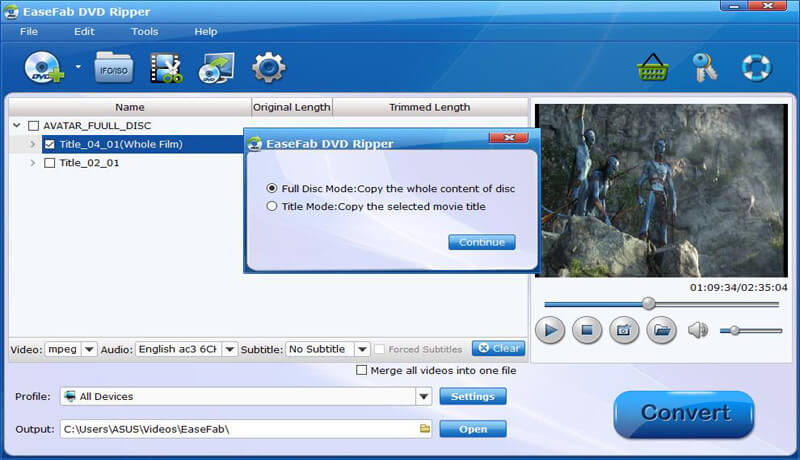Viewport: 800px width, 460px height.
Task: Click the keys register icon
Action: pos(705,67)
